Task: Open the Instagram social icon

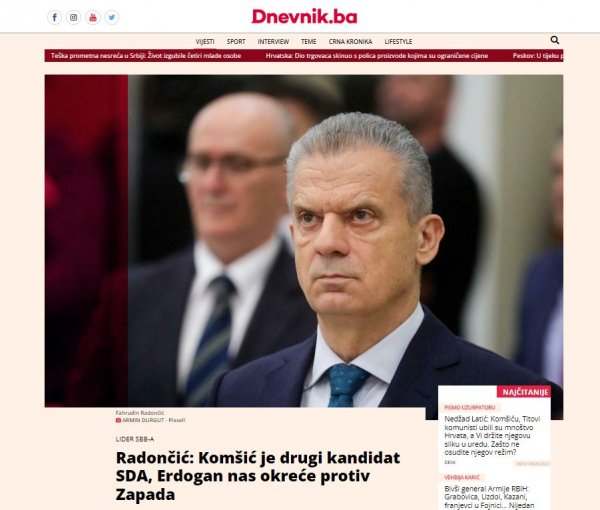Action: pyautogui.click(x=73, y=17)
